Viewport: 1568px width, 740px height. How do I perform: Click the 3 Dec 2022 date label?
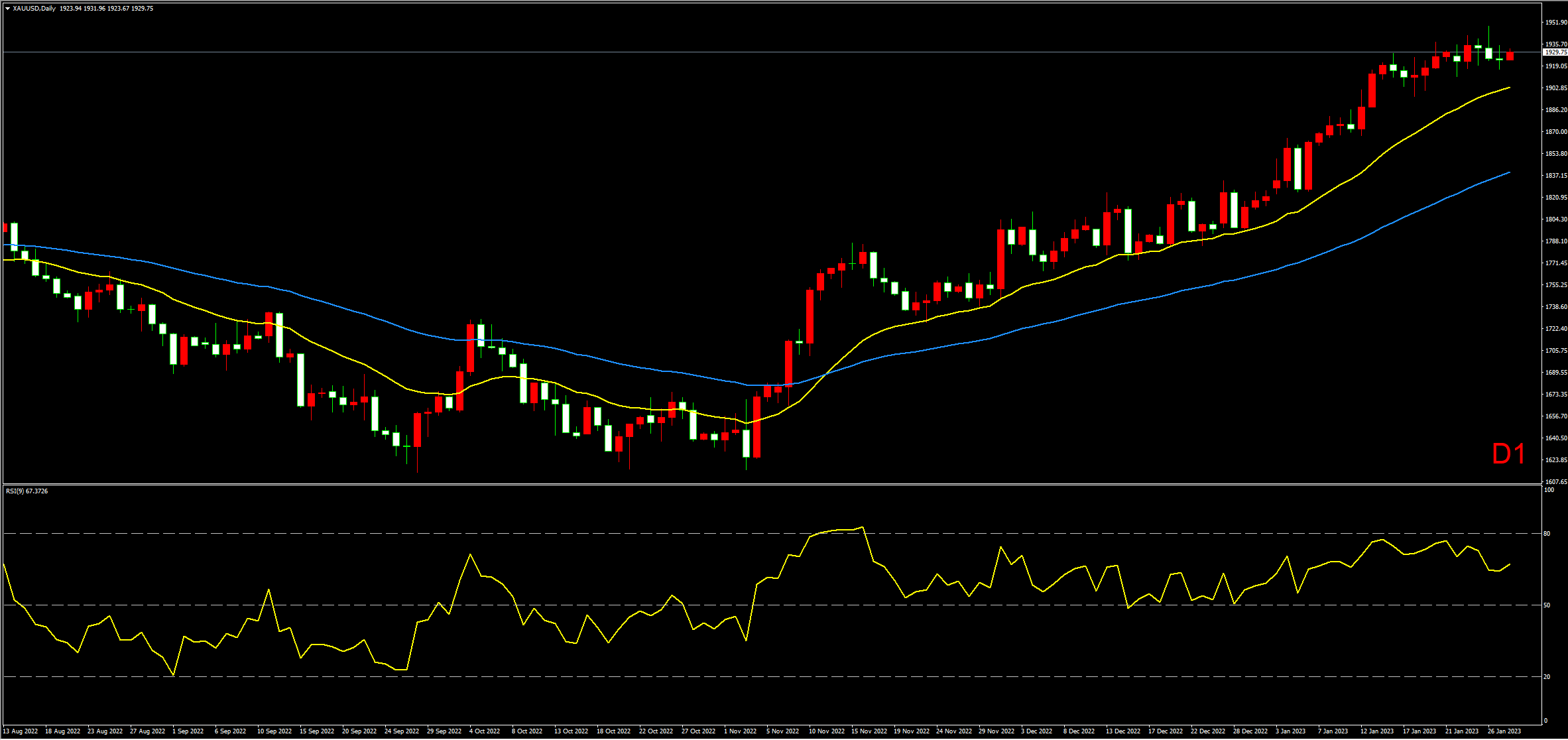coord(1037,731)
